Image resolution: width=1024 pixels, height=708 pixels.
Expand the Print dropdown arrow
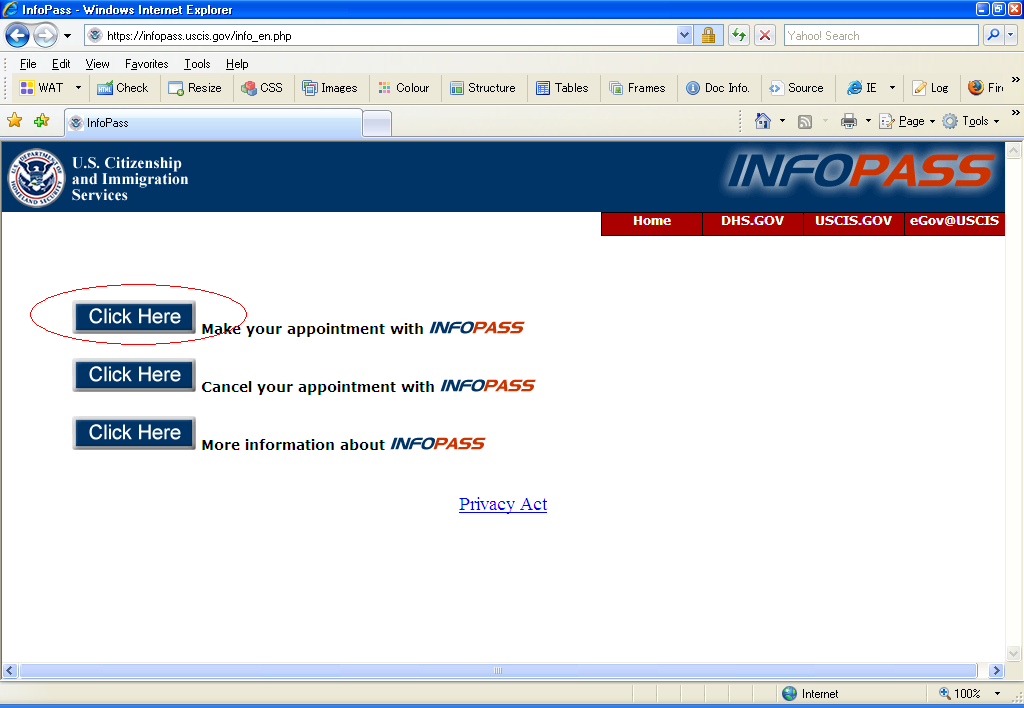(x=868, y=121)
